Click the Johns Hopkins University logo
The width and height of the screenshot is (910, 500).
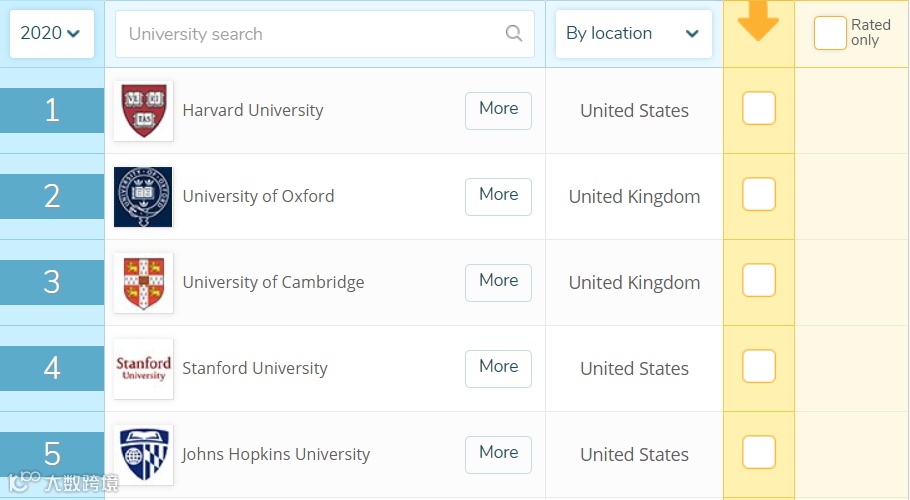143,455
